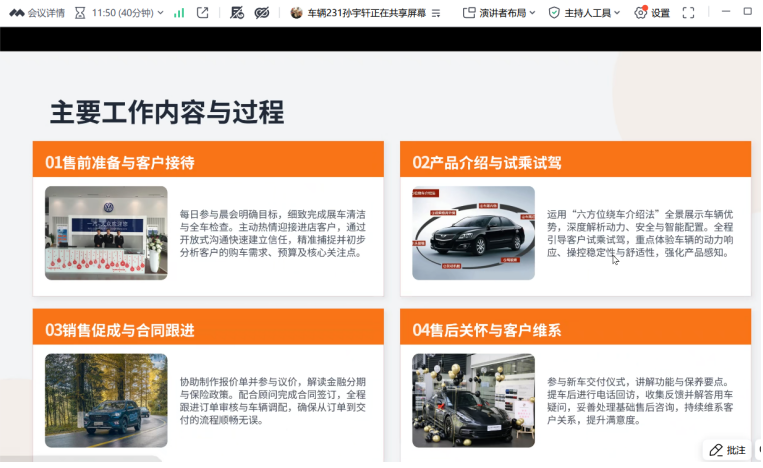This screenshot has height=468, width=763.
Task: Click the 主持人工具 shield icon
Action: click(x=554, y=13)
